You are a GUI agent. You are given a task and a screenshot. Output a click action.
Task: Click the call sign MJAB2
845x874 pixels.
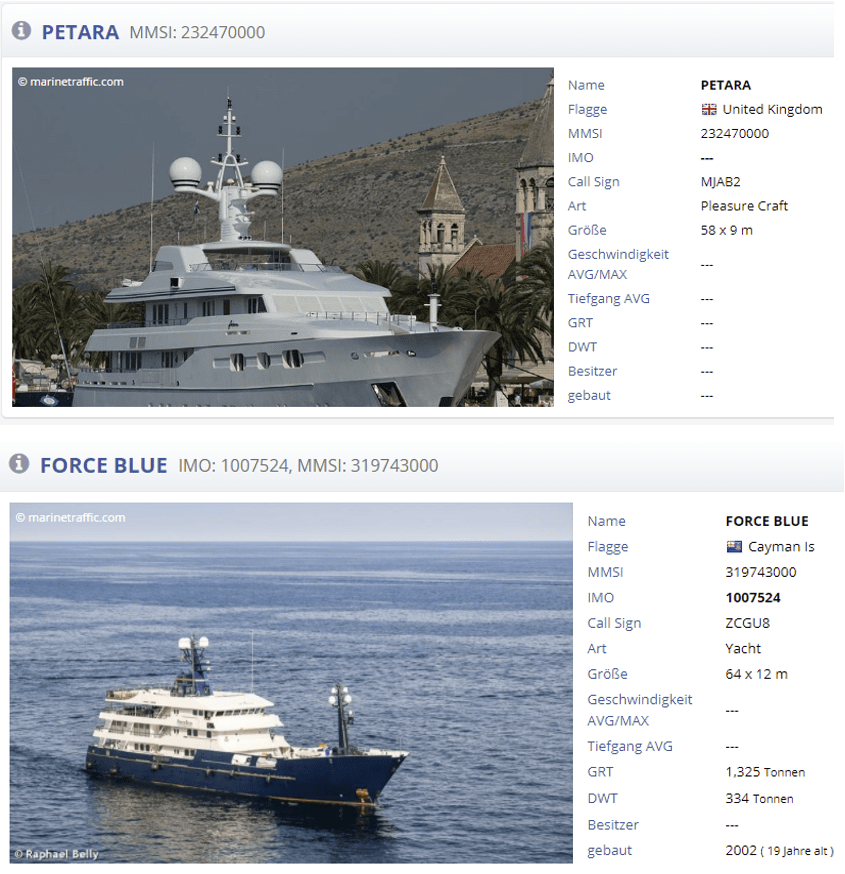pyautogui.click(x=721, y=182)
